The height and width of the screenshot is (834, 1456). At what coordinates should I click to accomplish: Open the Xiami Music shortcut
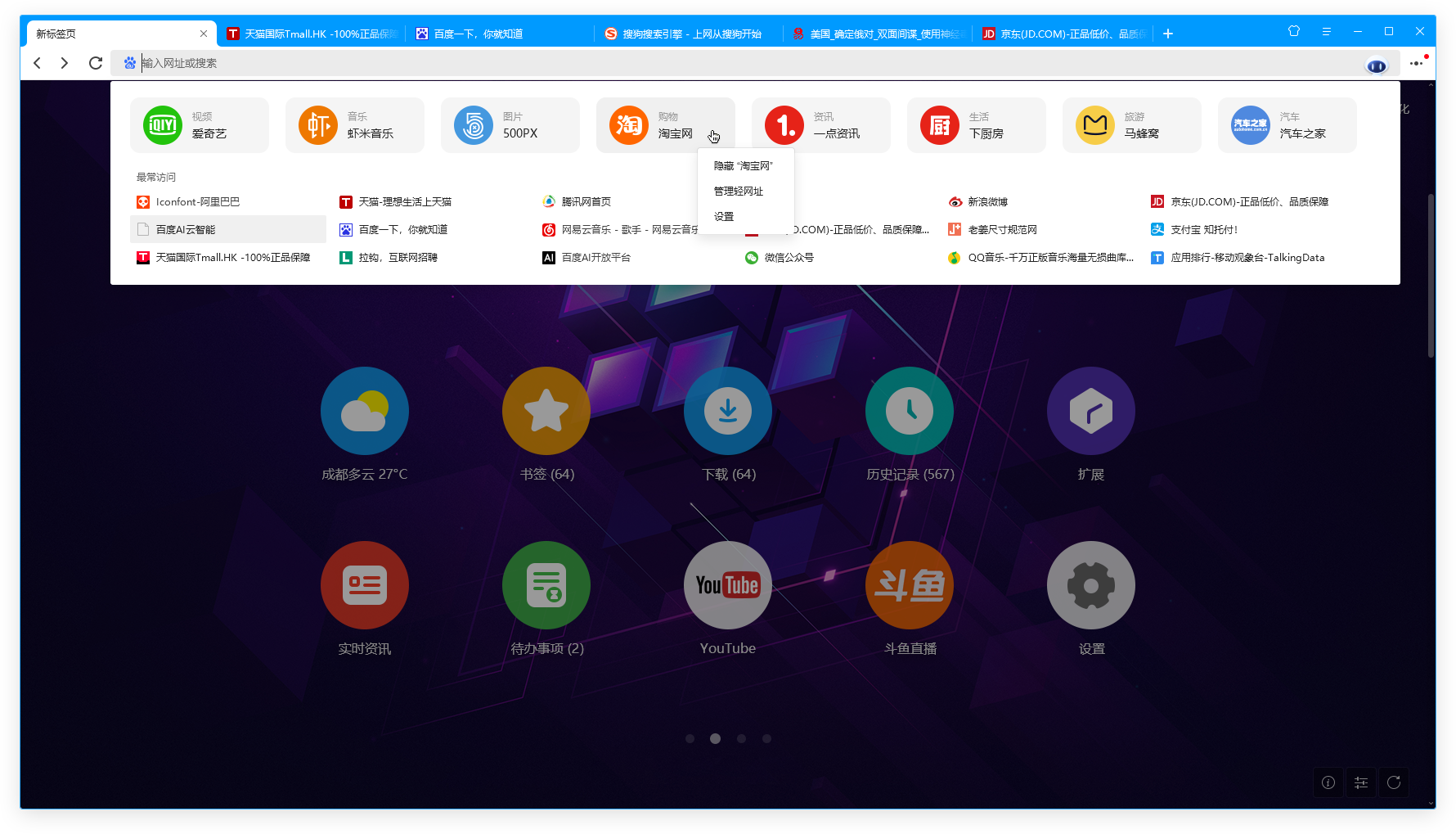point(354,125)
